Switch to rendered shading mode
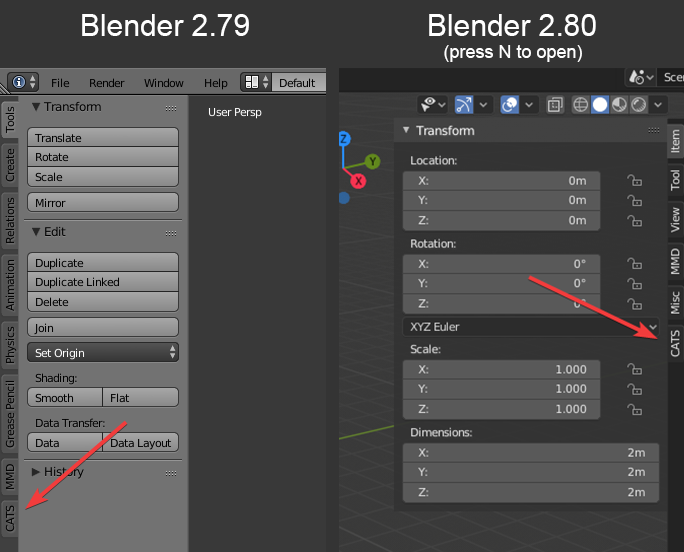Viewport: 684px width, 552px height. pos(638,105)
